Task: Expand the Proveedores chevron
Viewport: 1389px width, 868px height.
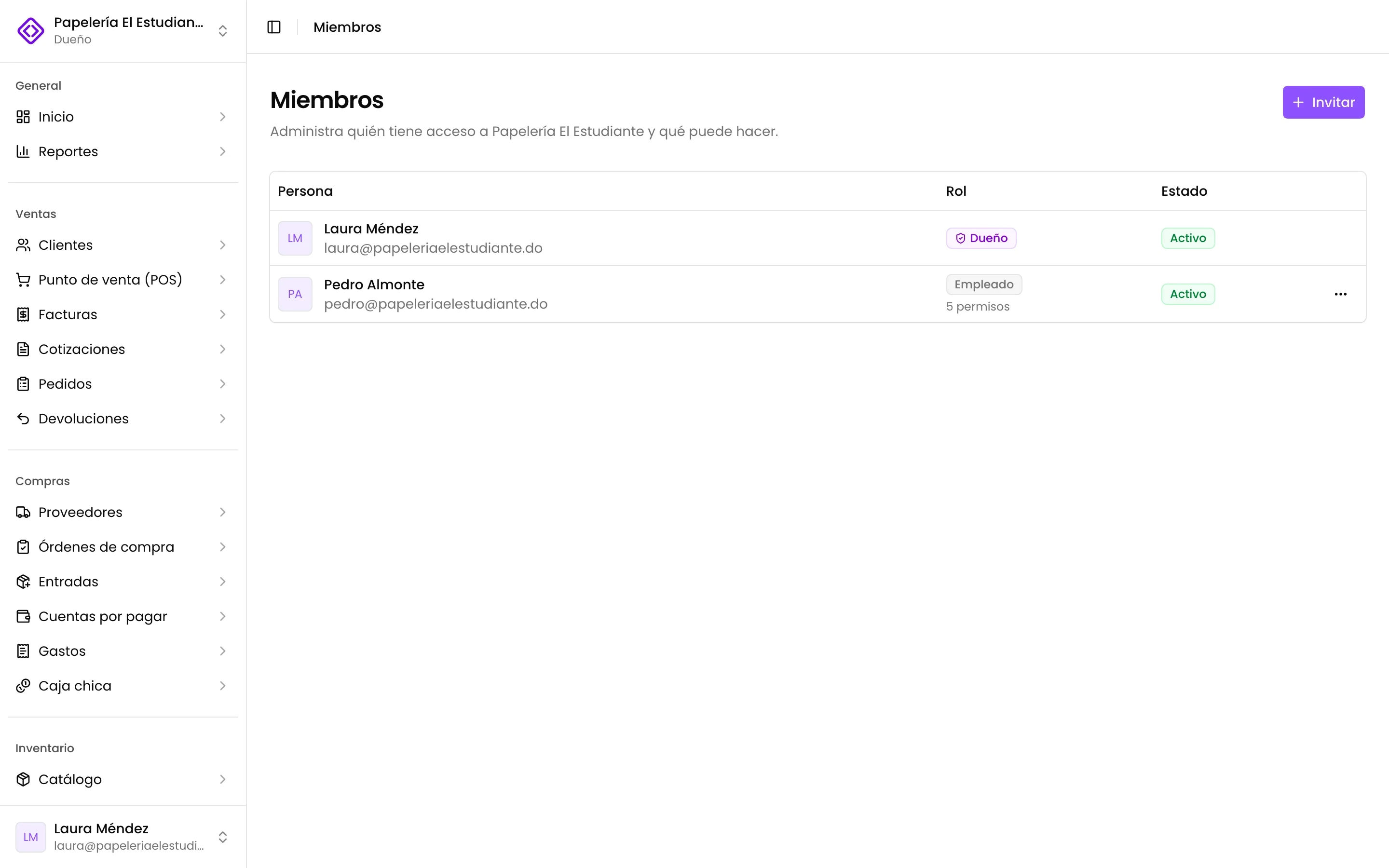Action: click(223, 512)
